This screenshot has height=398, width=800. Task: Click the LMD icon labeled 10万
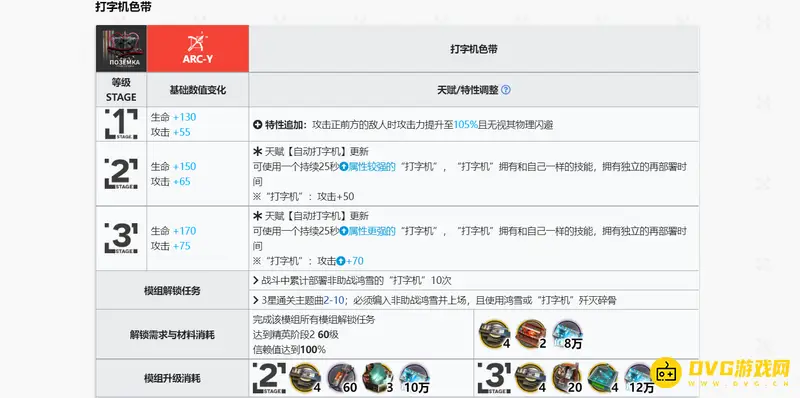tap(413, 378)
